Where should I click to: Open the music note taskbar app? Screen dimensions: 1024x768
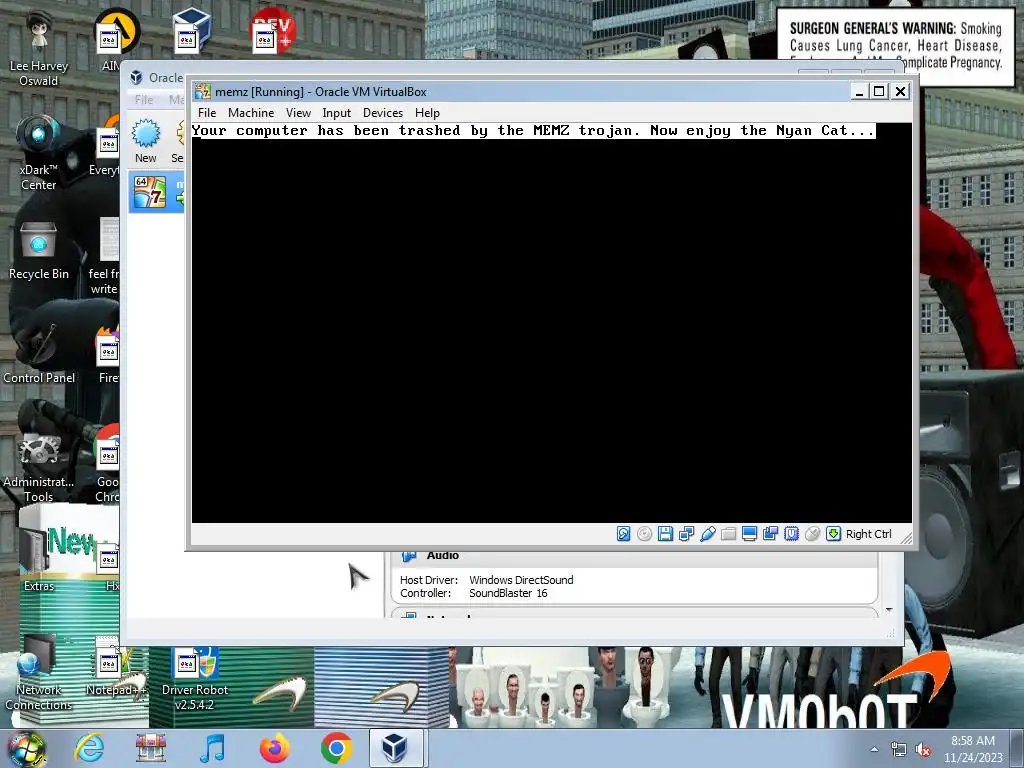[x=212, y=748]
